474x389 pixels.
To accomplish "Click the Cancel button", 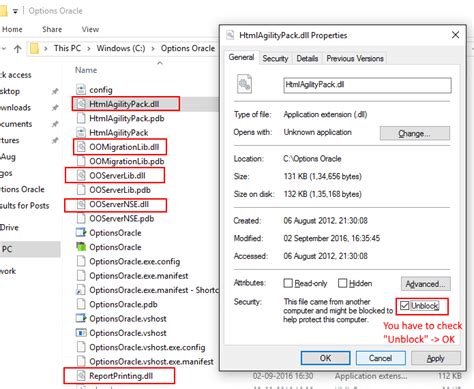I will (381, 358).
